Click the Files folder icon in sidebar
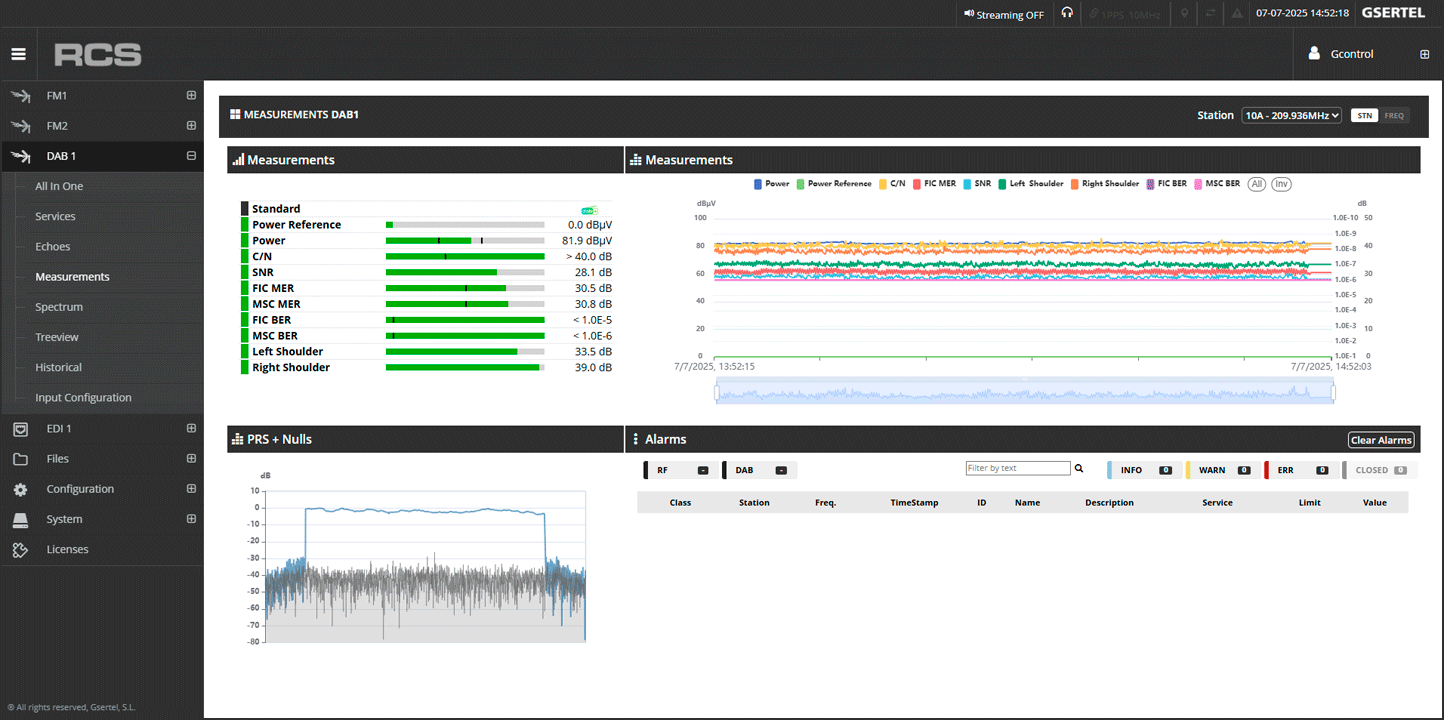This screenshot has width=1444, height=720. (x=20, y=459)
